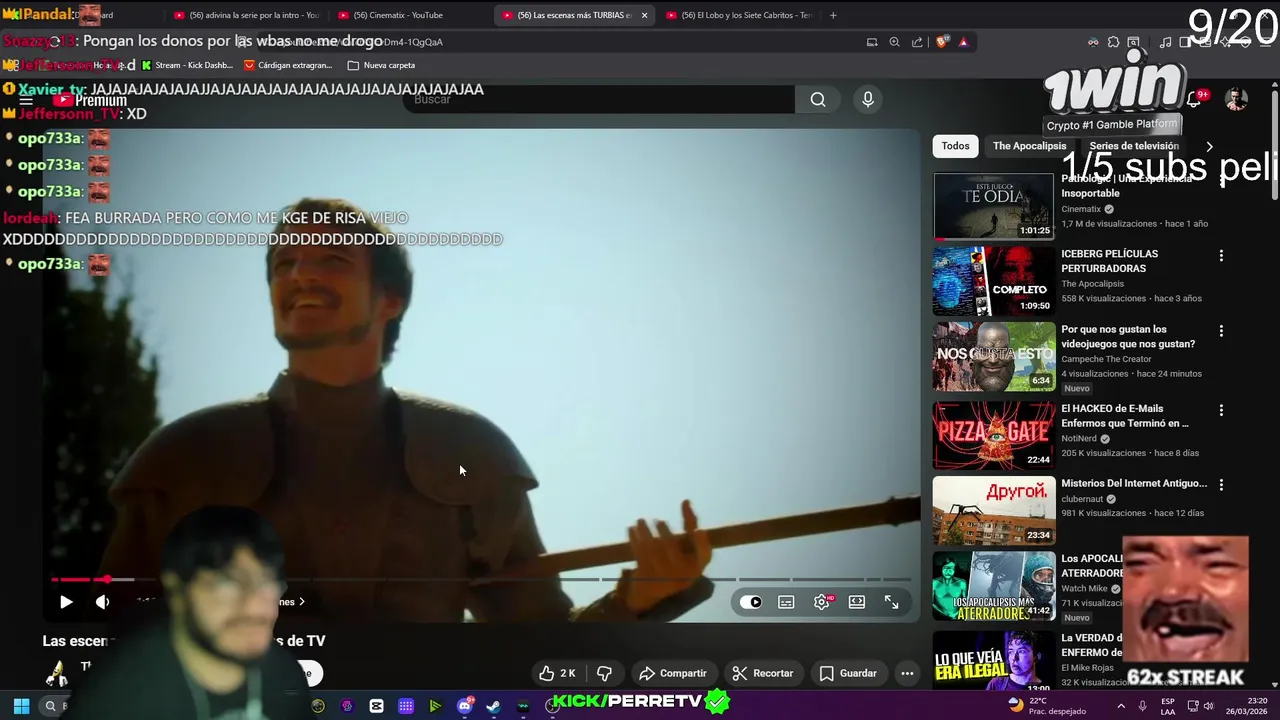Screen dimensions: 1280x720
Task: Open ICEBERG PELÍCULAS PERTURBADORAS title link
Action: 1110,261
